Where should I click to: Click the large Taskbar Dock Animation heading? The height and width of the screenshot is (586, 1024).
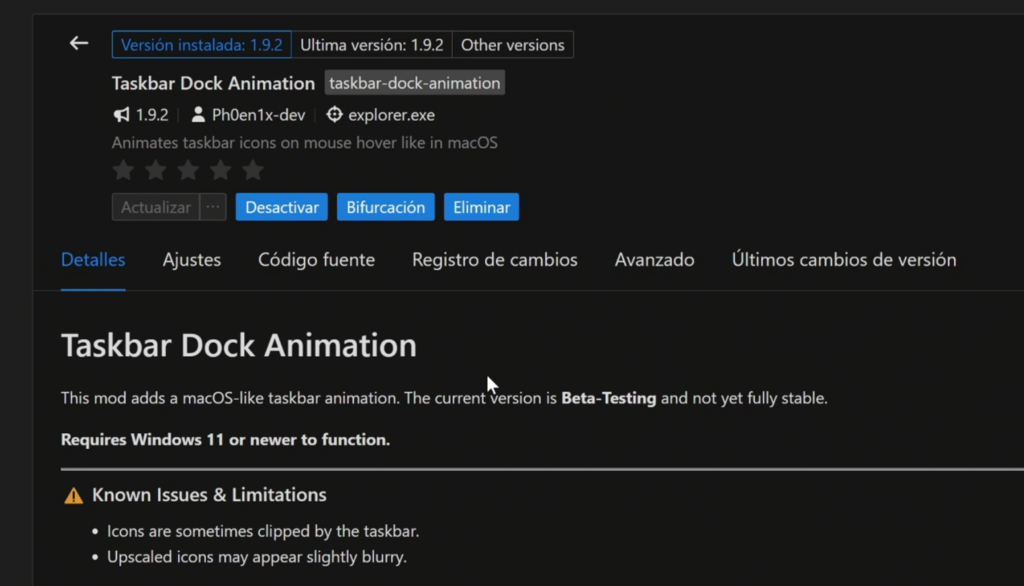click(x=238, y=345)
